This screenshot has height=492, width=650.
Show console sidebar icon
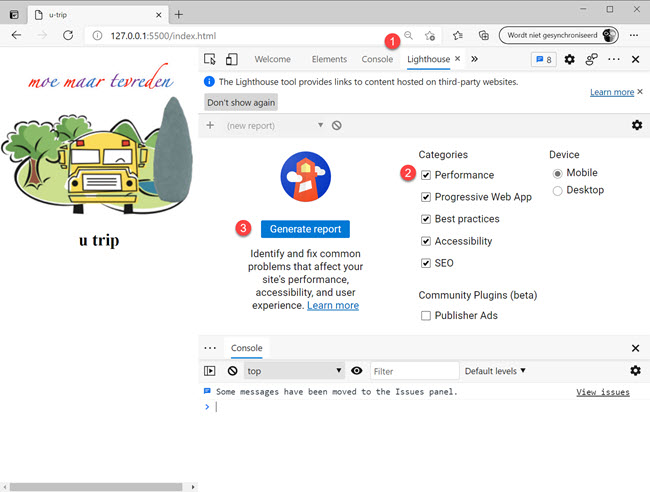tap(210, 371)
